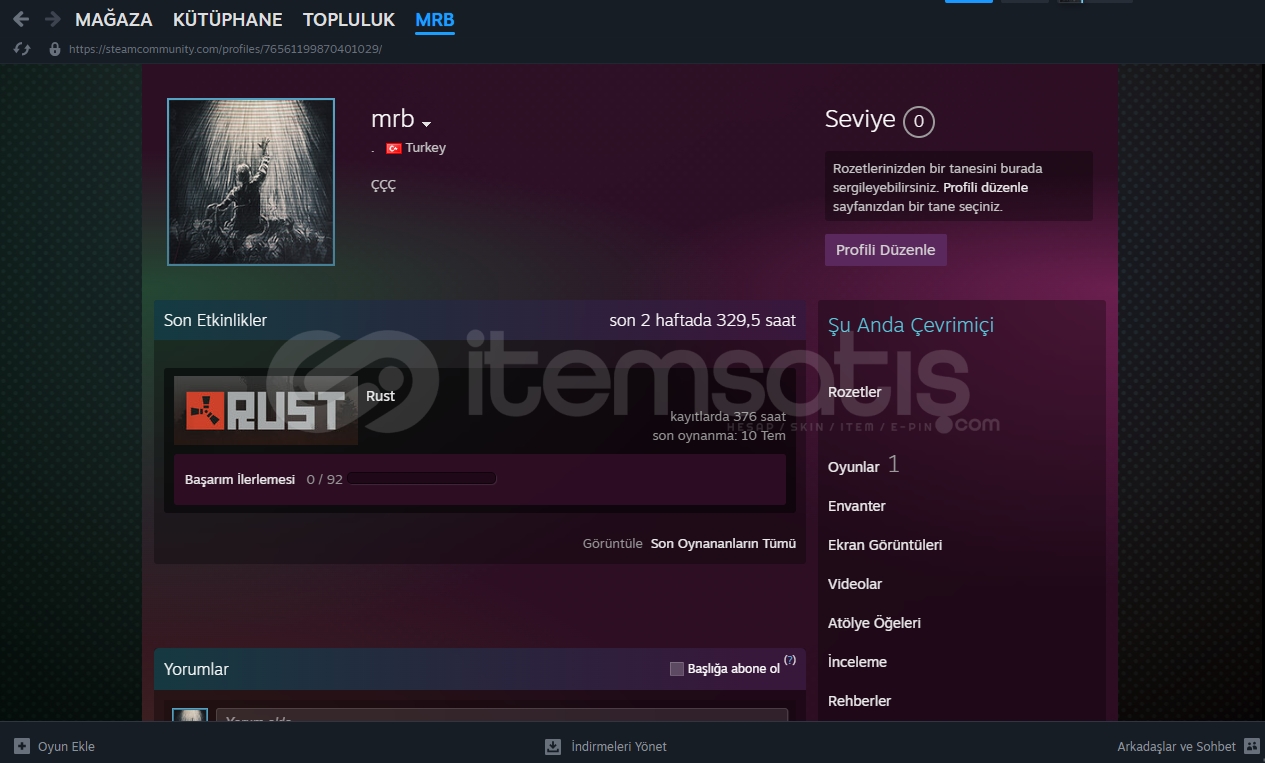The image size is (1265, 763).
Task: Open Son Oynananların Tümü link
Action: [x=723, y=544]
